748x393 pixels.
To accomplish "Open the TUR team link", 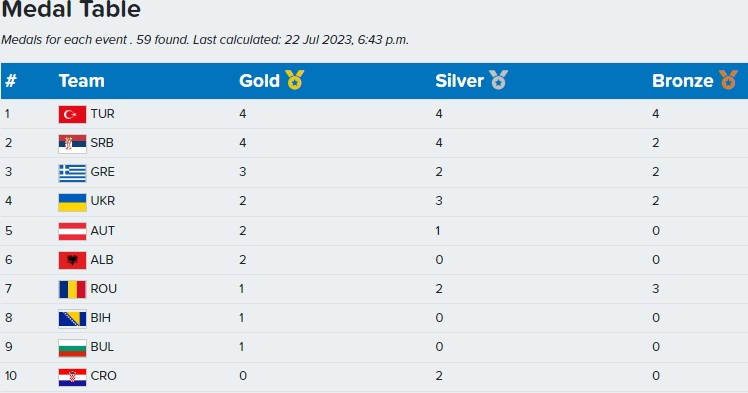I will (x=103, y=114).
